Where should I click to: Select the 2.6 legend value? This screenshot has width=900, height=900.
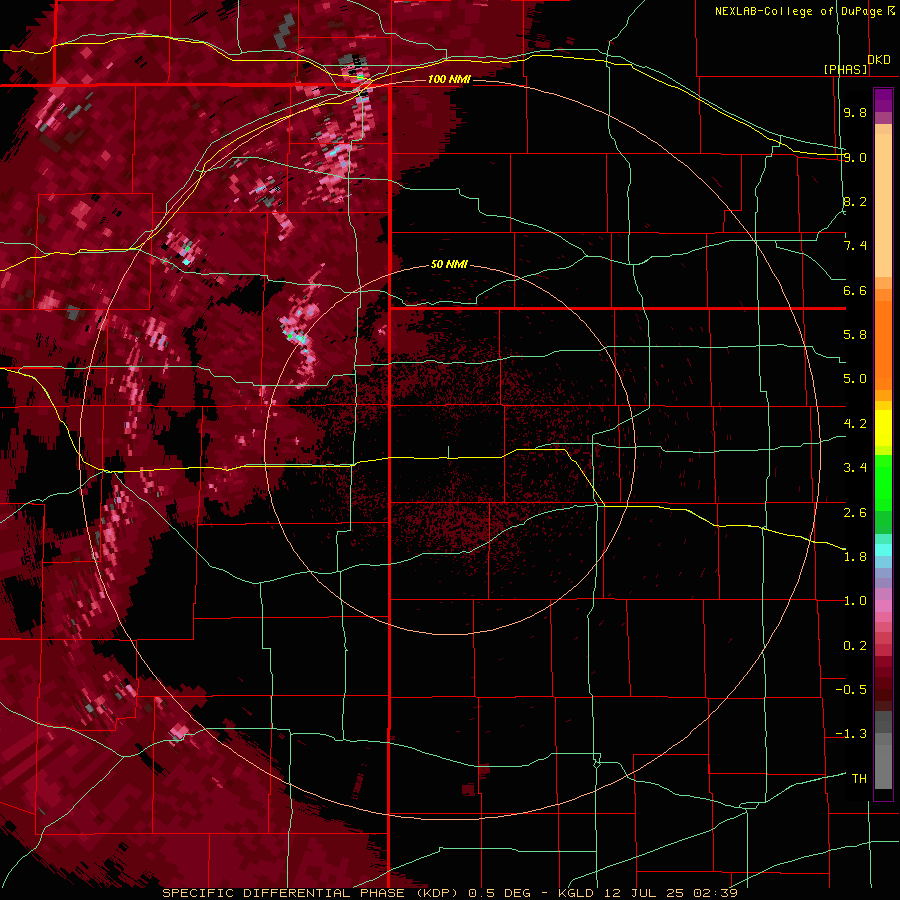[855, 513]
